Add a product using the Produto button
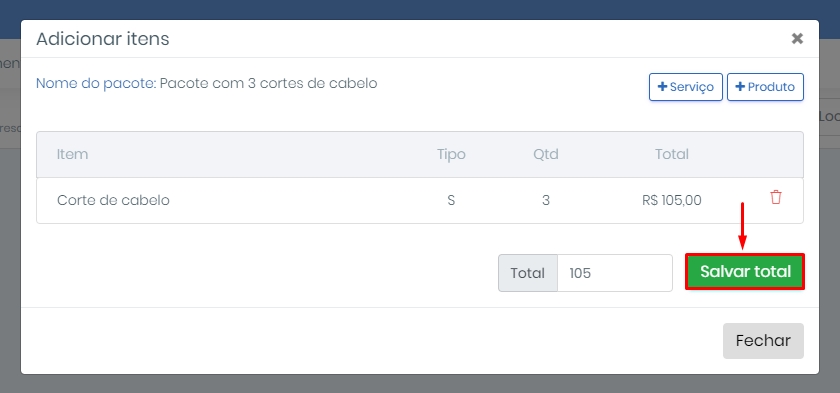 765,87
